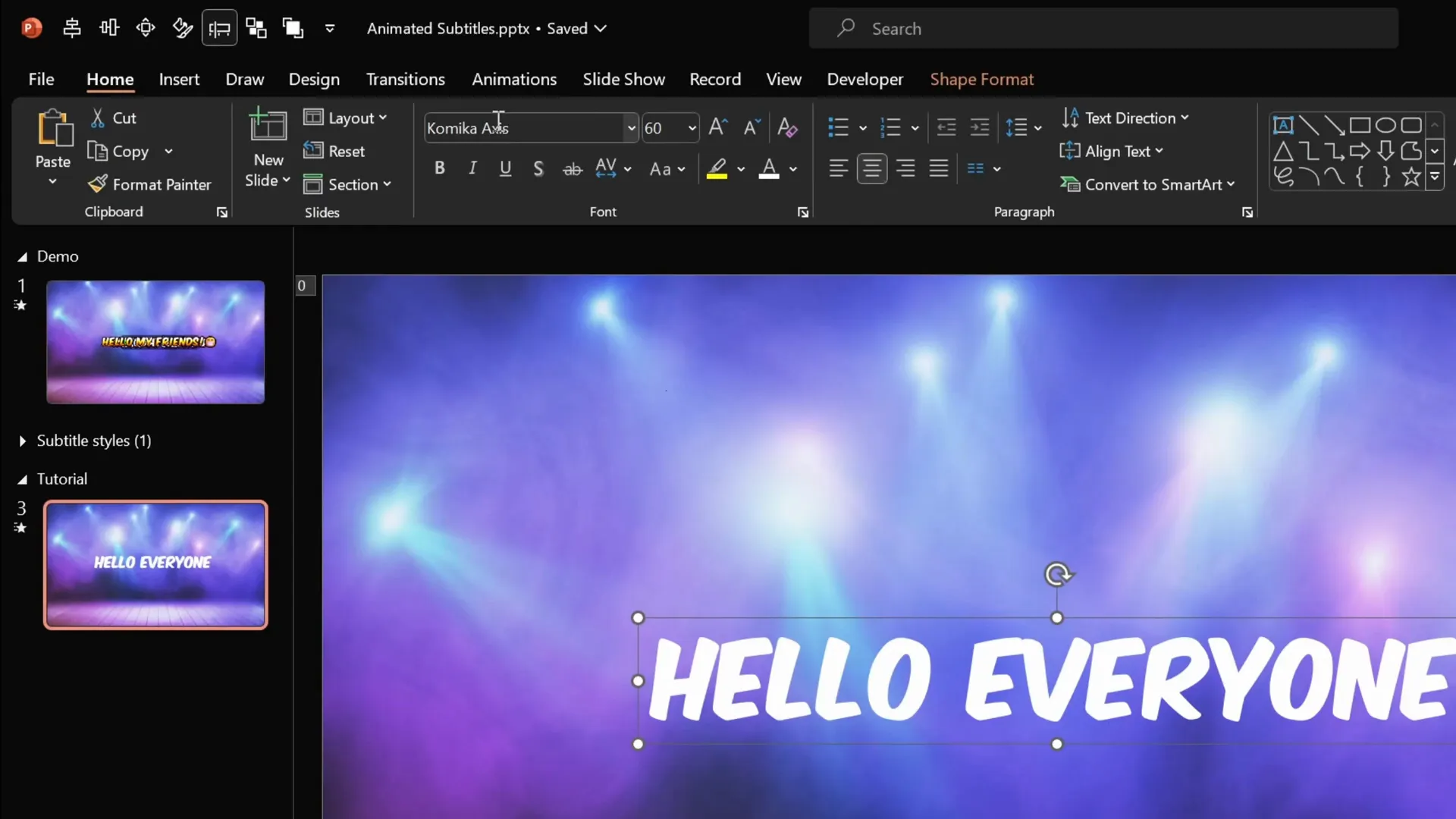Click Convert to SmartArt button
Screen dimensions: 1456x819
1148,184
